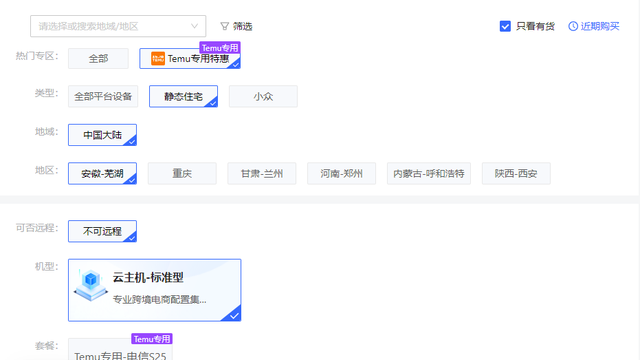Click the orange Temu logo icon
The height and width of the screenshot is (360, 640).
point(158,58)
